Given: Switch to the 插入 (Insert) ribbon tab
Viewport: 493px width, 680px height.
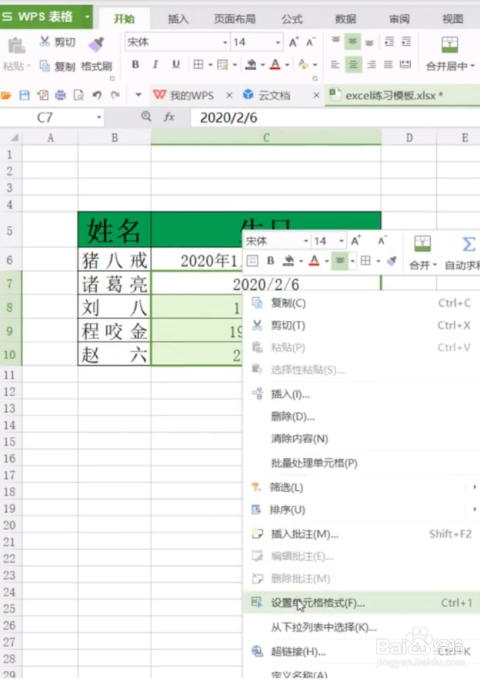Looking at the screenshot, I should coord(178,19).
